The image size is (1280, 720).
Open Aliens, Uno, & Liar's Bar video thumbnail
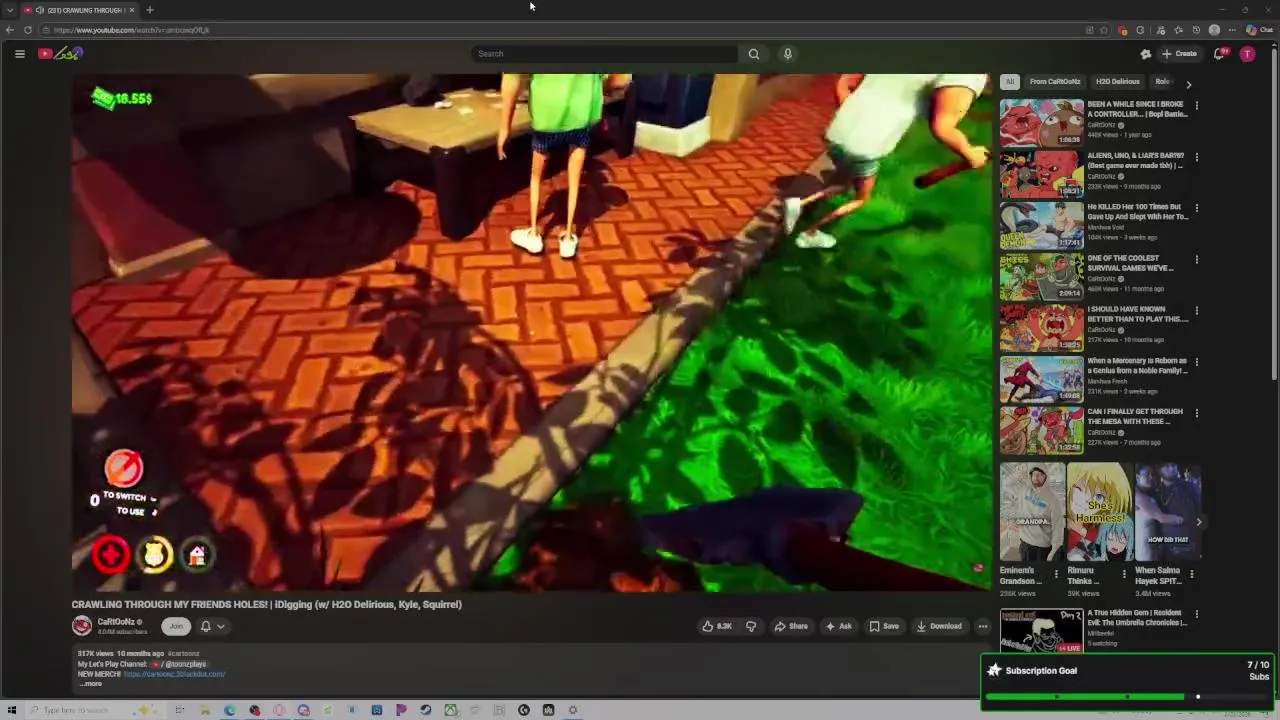tap(1041, 175)
